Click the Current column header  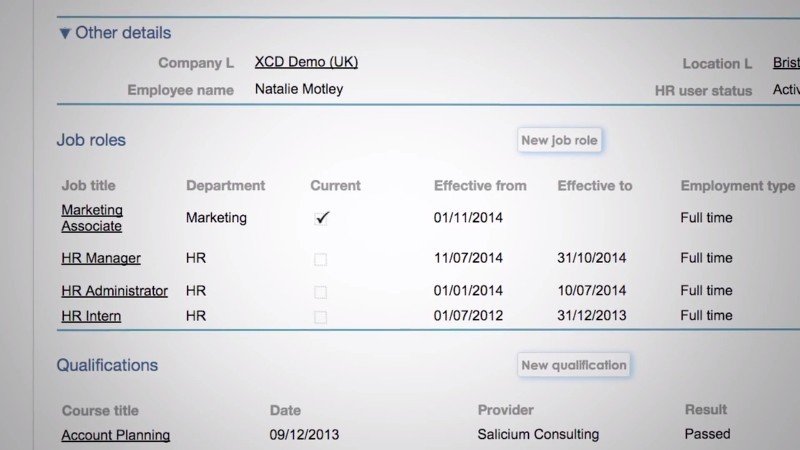click(x=335, y=186)
